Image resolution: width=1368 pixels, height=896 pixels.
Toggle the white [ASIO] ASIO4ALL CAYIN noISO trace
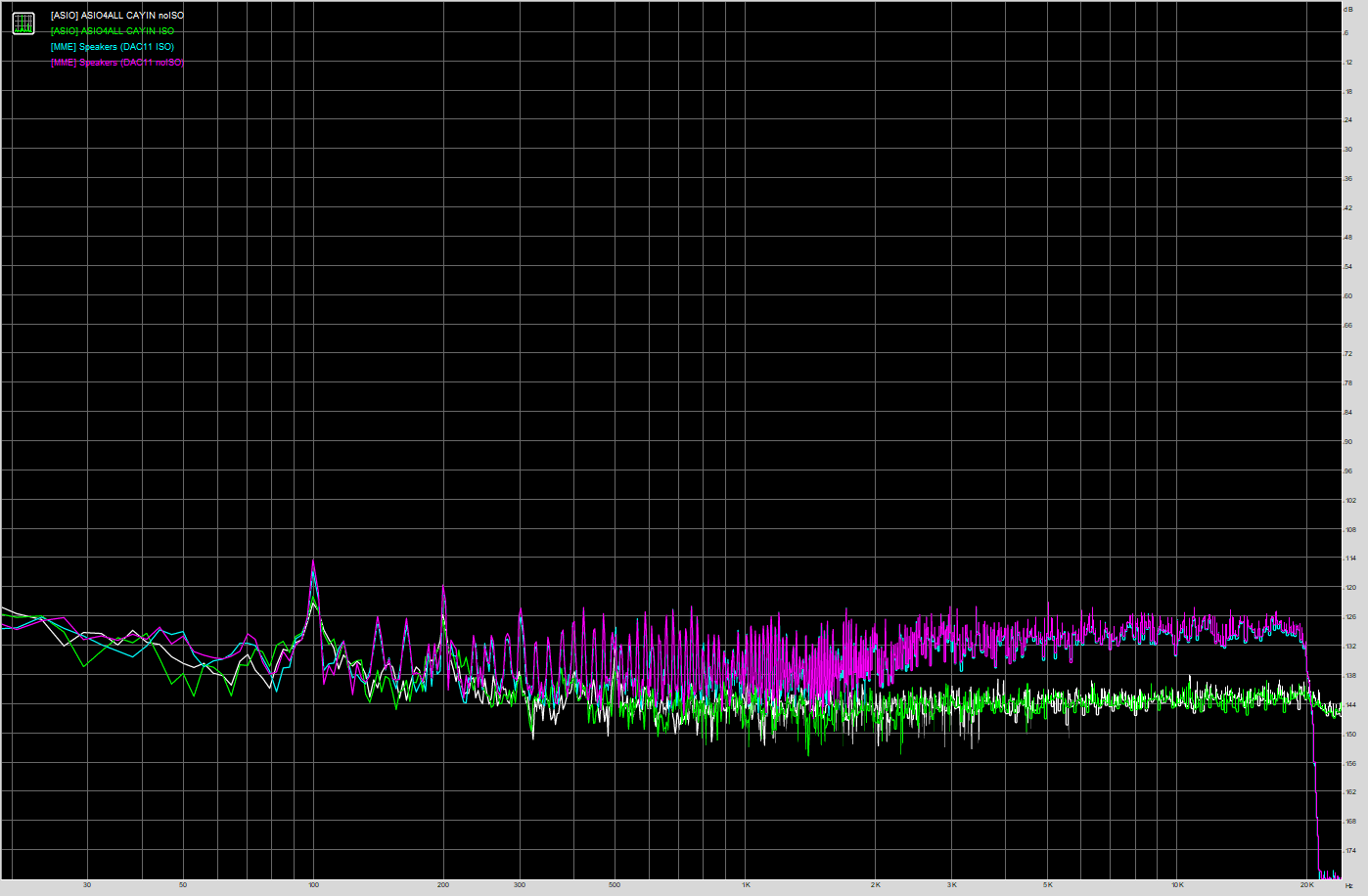click(114, 15)
